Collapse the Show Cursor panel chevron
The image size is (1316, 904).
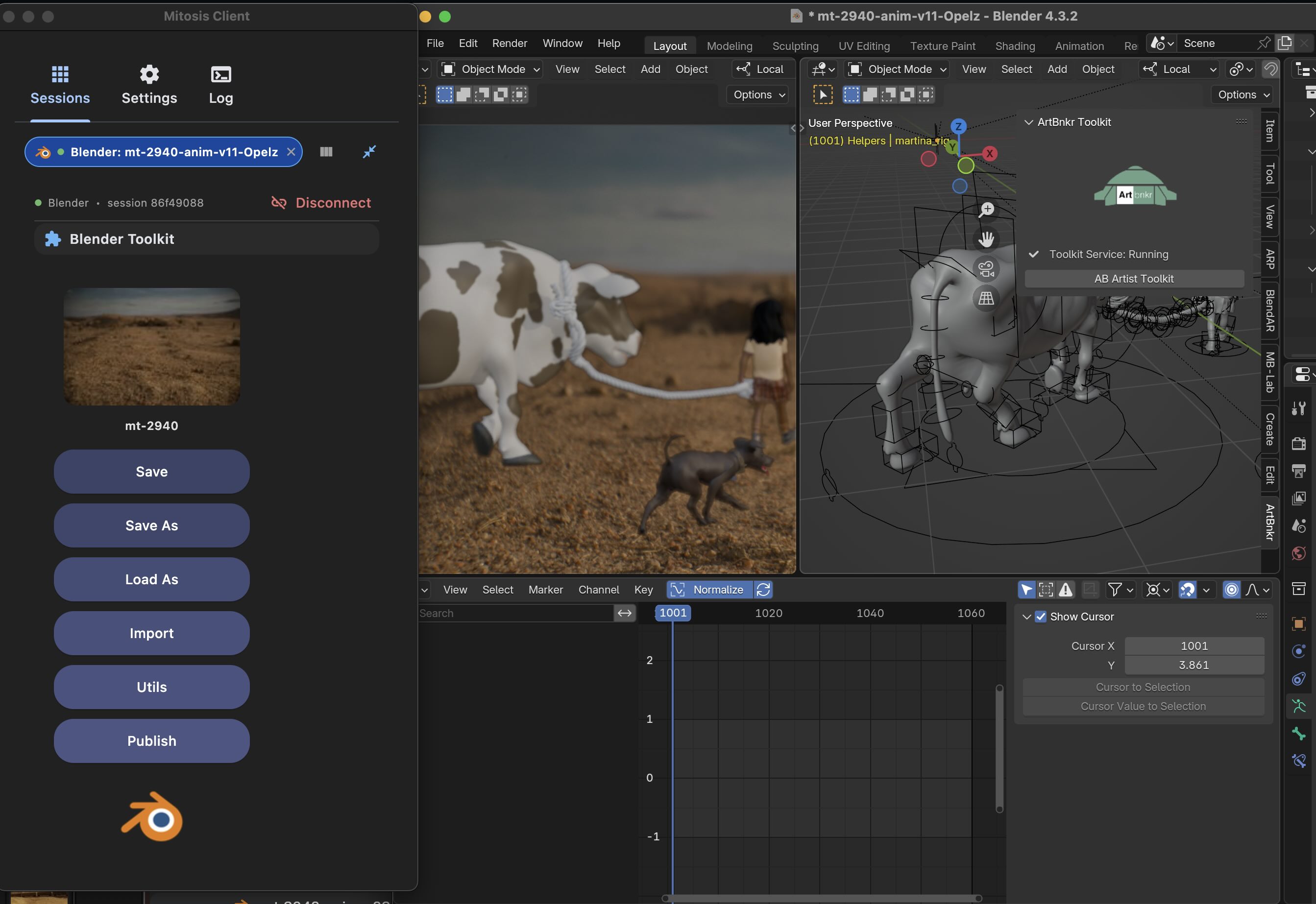click(1026, 617)
